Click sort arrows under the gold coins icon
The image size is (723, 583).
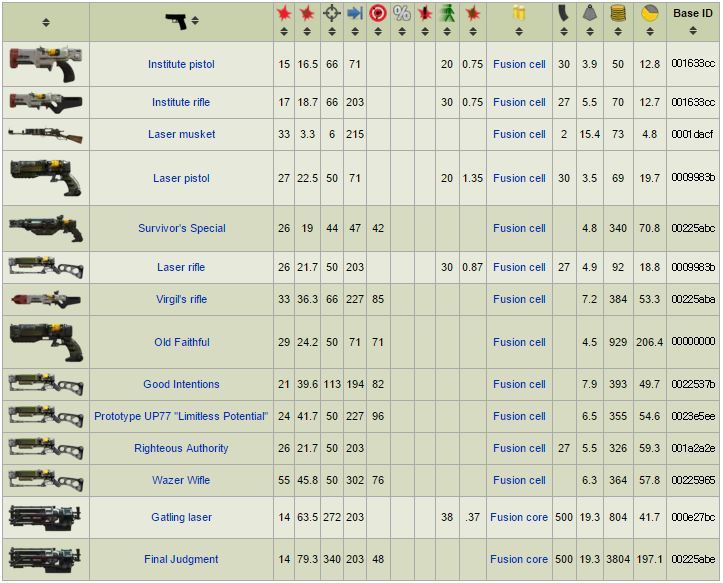coord(618,32)
